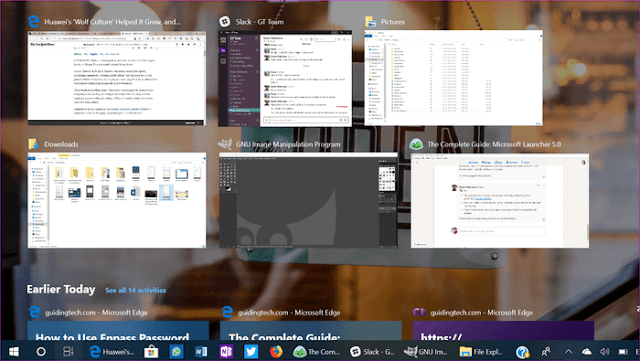Click See all 14 activities link
This screenshot has height=361, width=640.
click(x=136, y=290)
